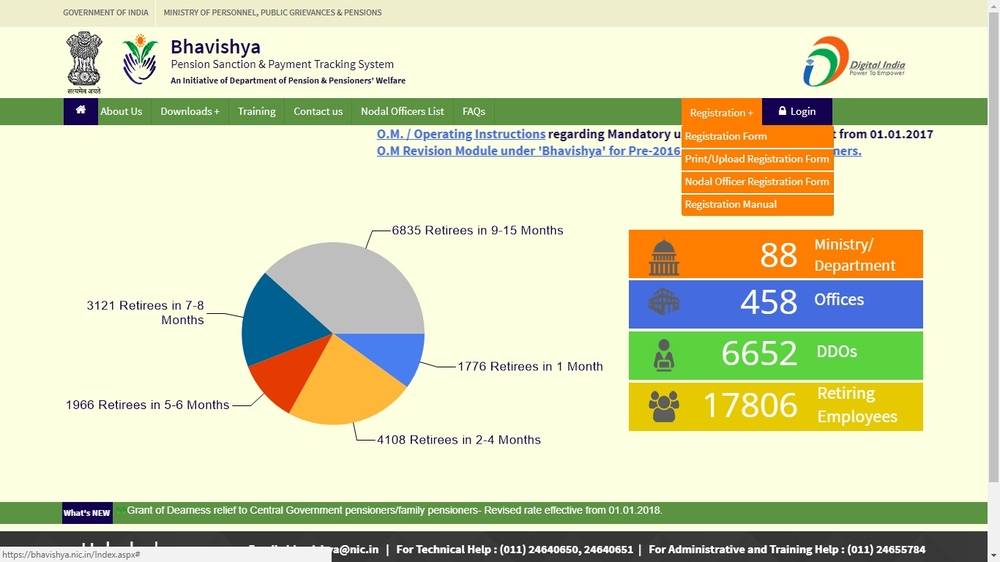Click the lock icon beside Login

783,111
